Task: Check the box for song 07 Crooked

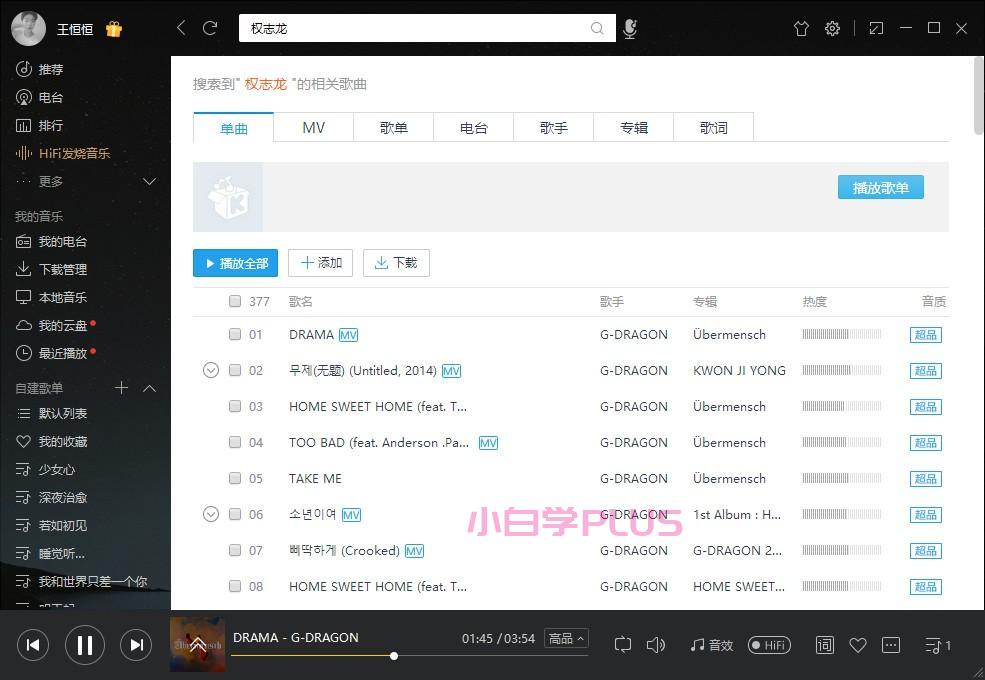Action: (x=235, y=551)
